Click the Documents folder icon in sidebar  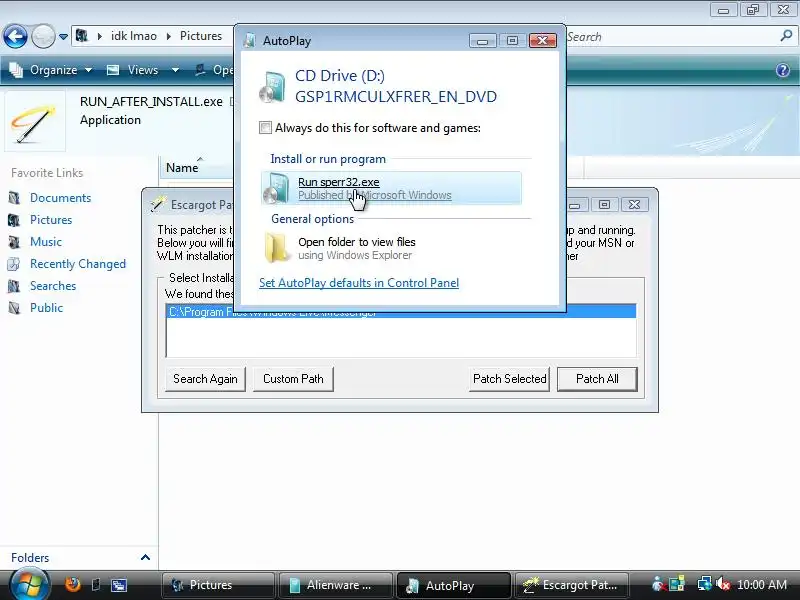tap(14, 198)
